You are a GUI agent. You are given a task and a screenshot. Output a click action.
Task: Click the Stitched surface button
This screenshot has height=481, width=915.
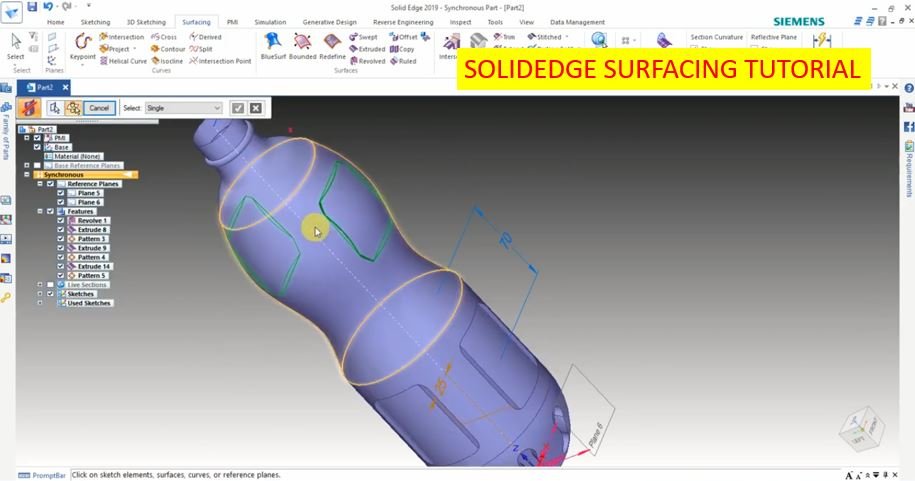(548, 37)
